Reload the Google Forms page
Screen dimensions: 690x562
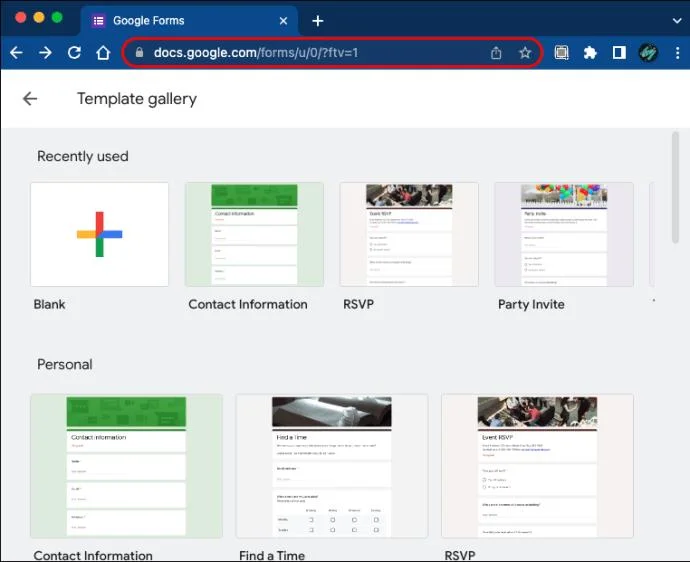(x=74, y=53)
